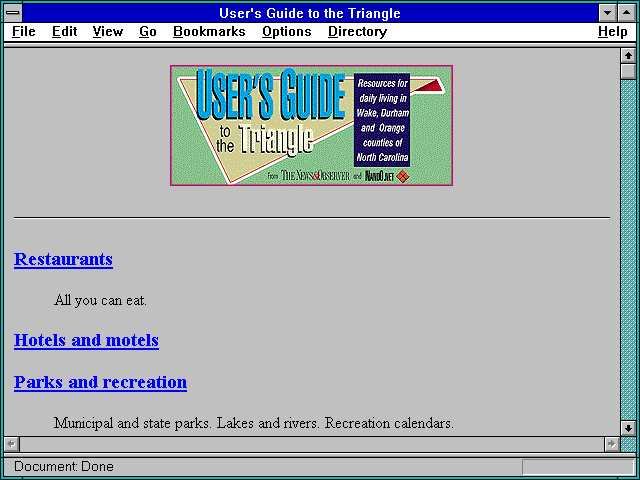
Task: Click the horizontal scrollbar right arrow
Action: (x=612, y=444)
